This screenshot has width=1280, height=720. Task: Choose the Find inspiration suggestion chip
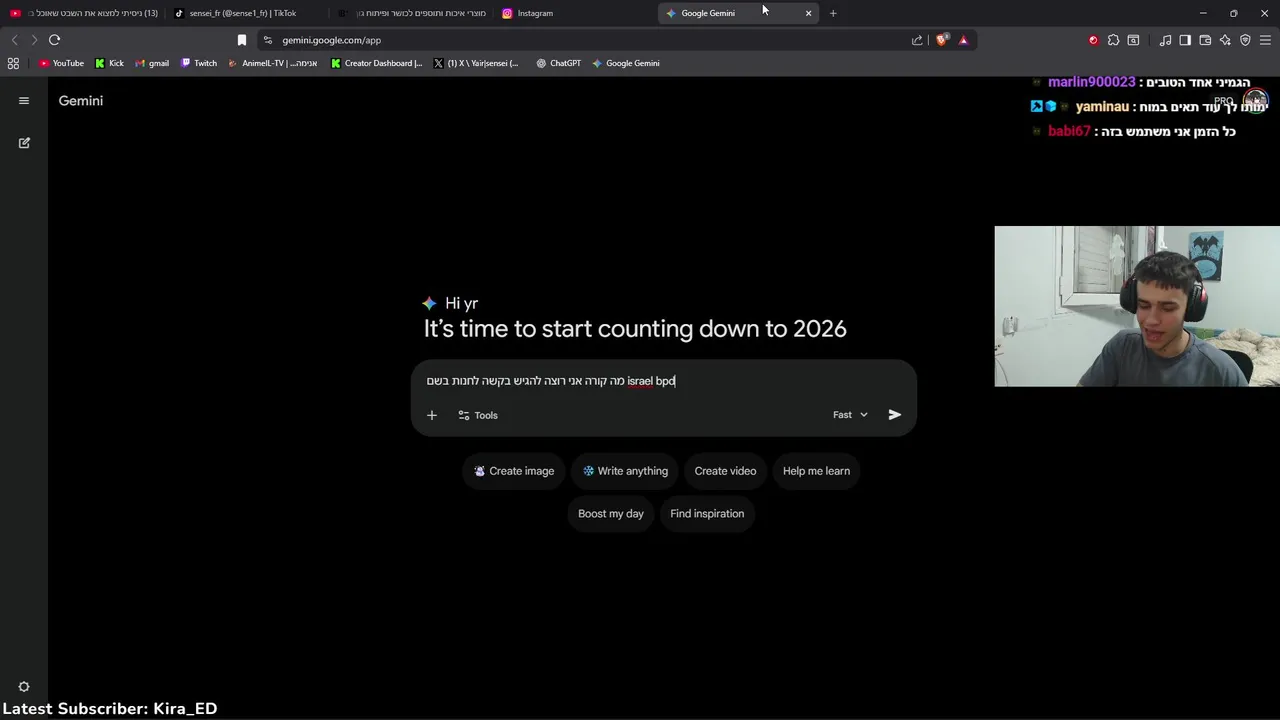[707, 514]
